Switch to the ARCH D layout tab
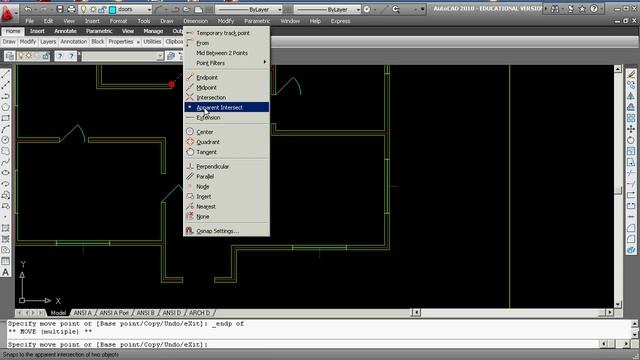This screenshot has height=360, width=640. [199, 313]
